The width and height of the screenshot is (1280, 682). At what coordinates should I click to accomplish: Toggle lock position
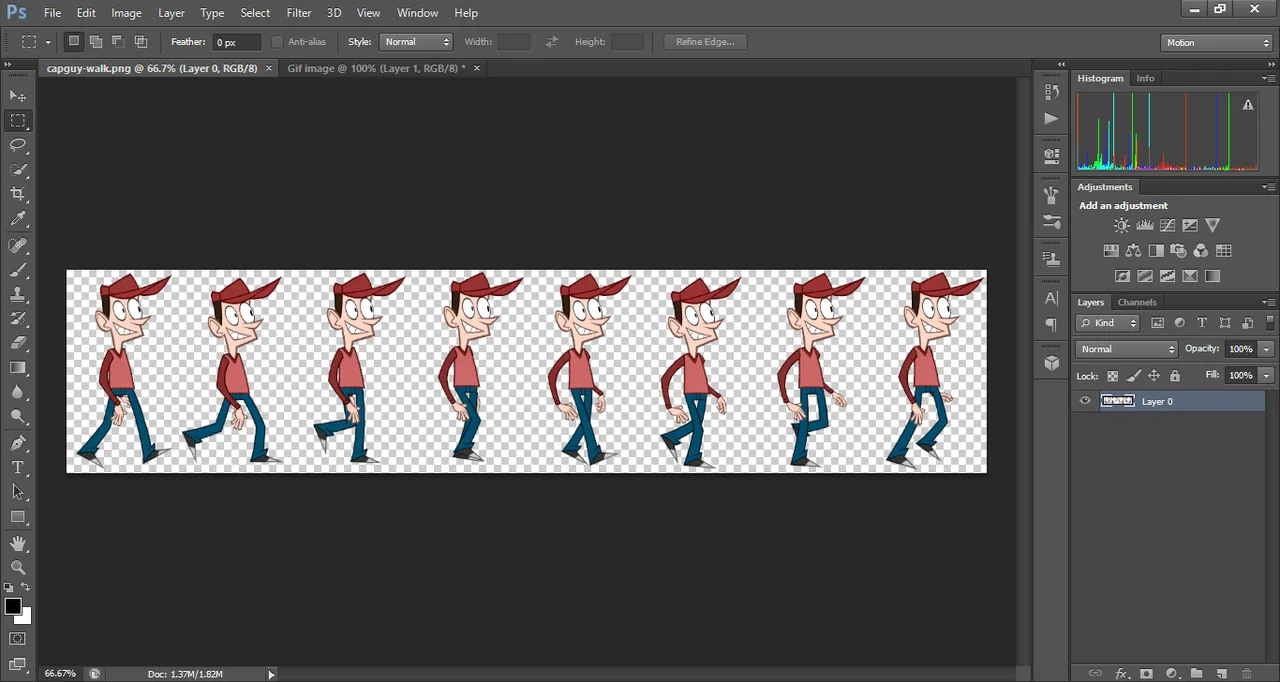pos(1154,376)
